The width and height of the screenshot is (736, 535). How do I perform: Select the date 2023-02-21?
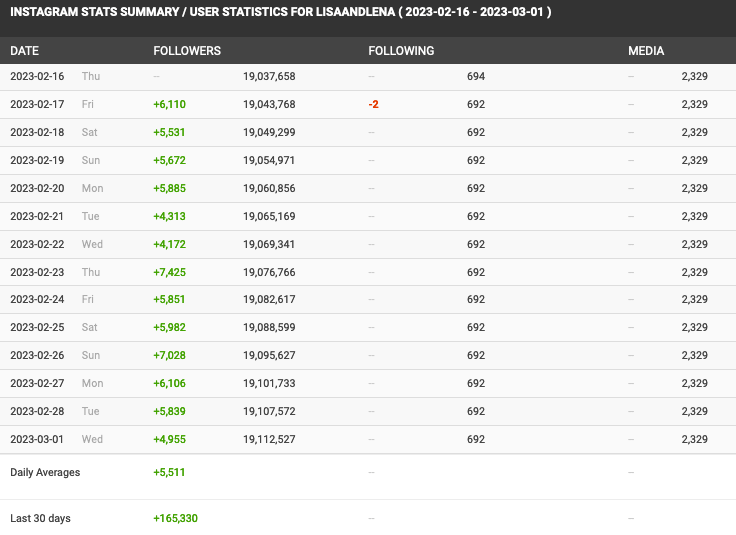37,216
